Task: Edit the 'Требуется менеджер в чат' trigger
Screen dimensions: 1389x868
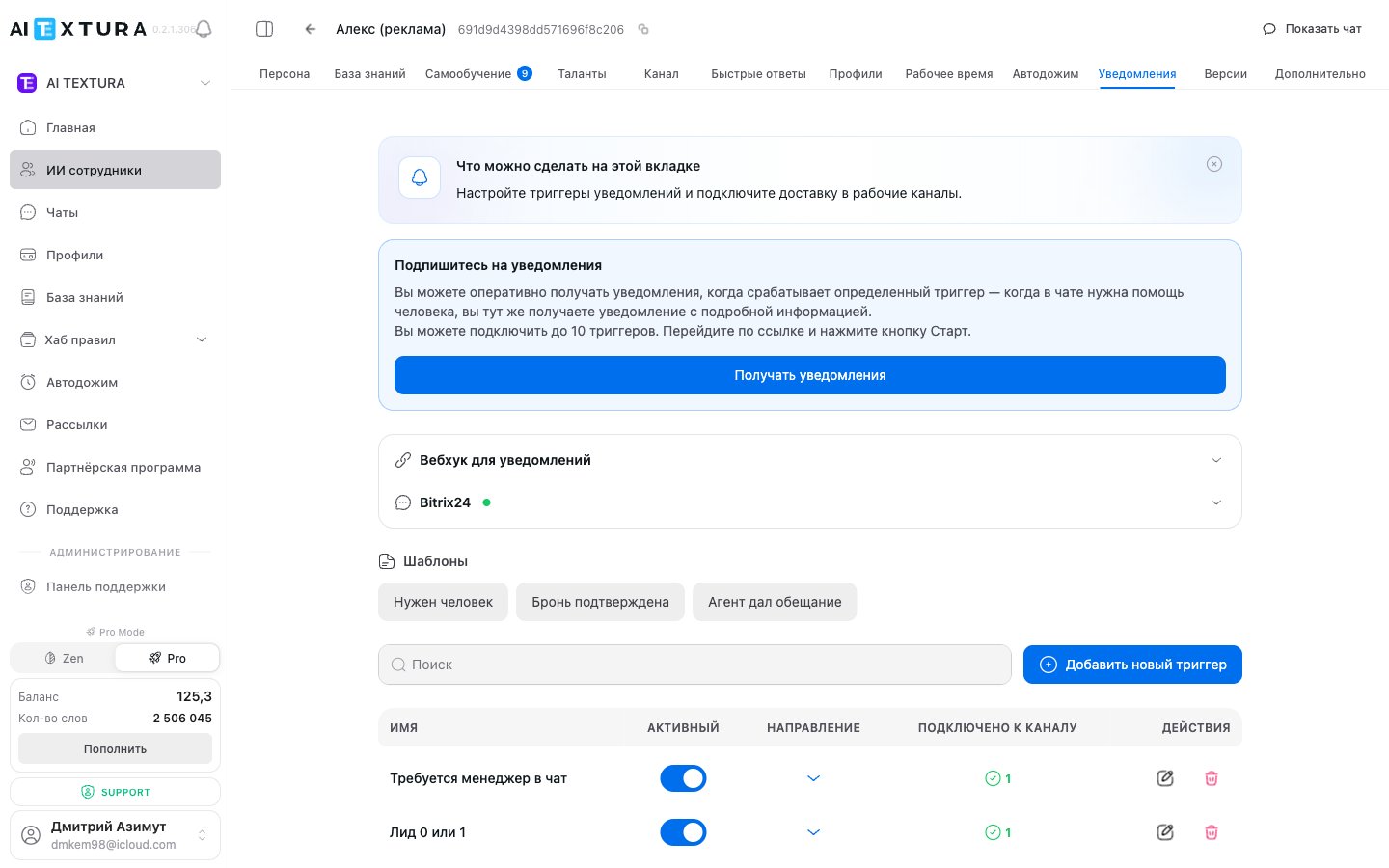Action: coord(1165,778)
